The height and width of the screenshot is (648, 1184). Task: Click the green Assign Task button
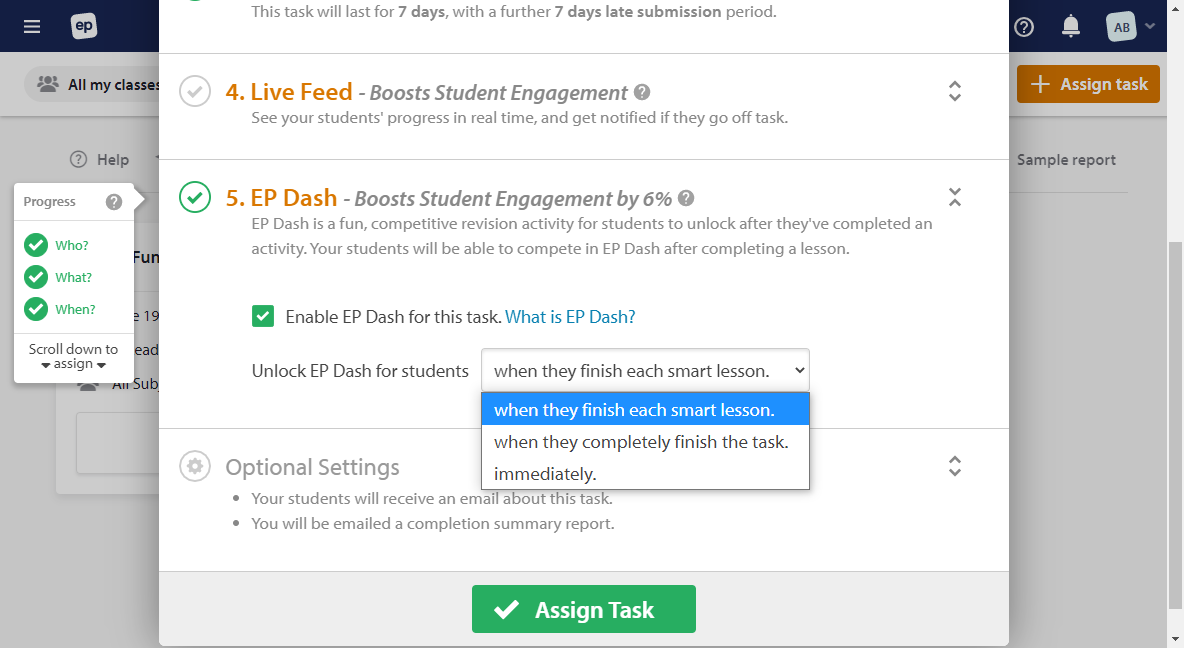(584, 610)
